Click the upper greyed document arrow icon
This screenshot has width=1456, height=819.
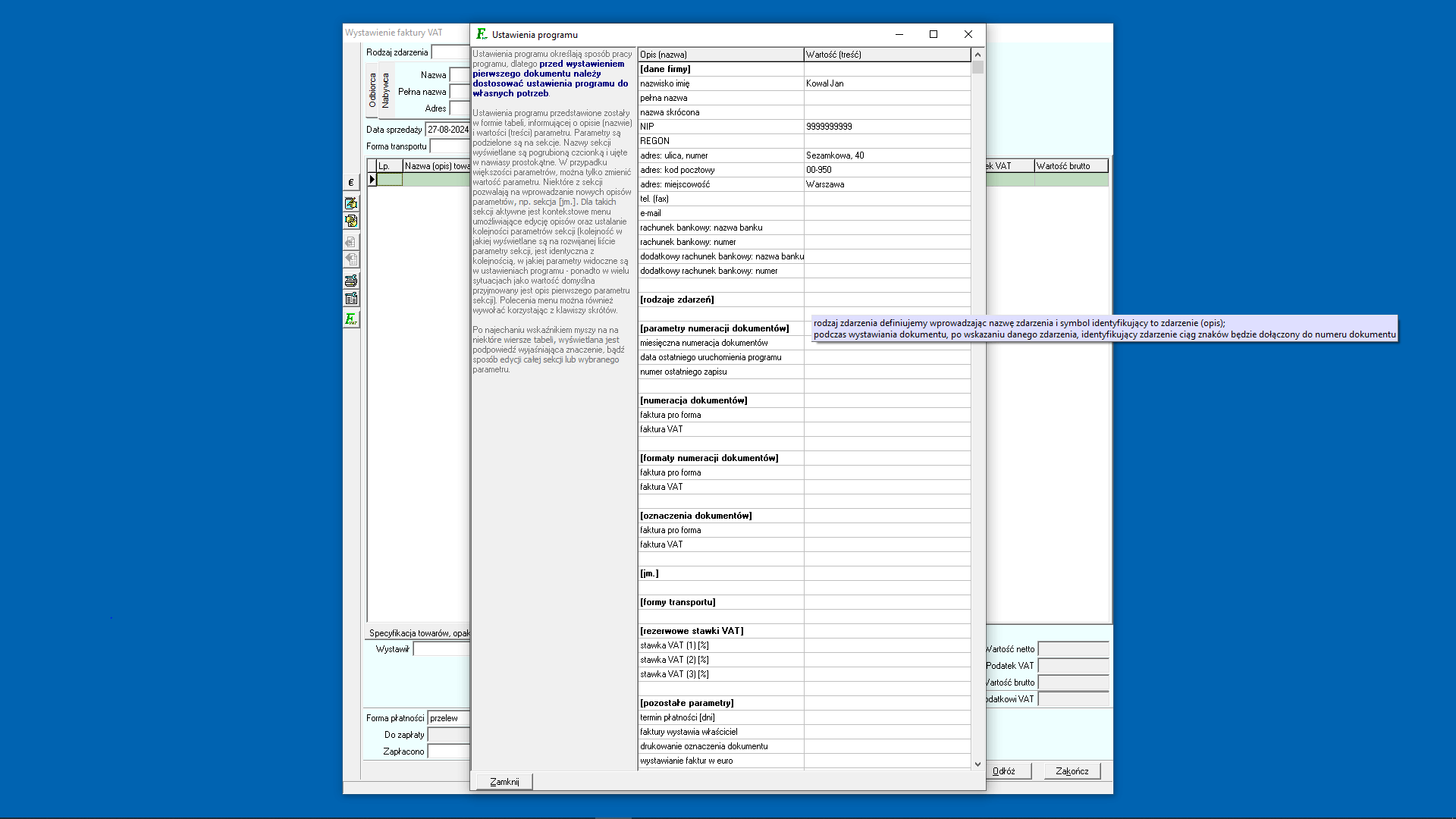tap(351, 242)
